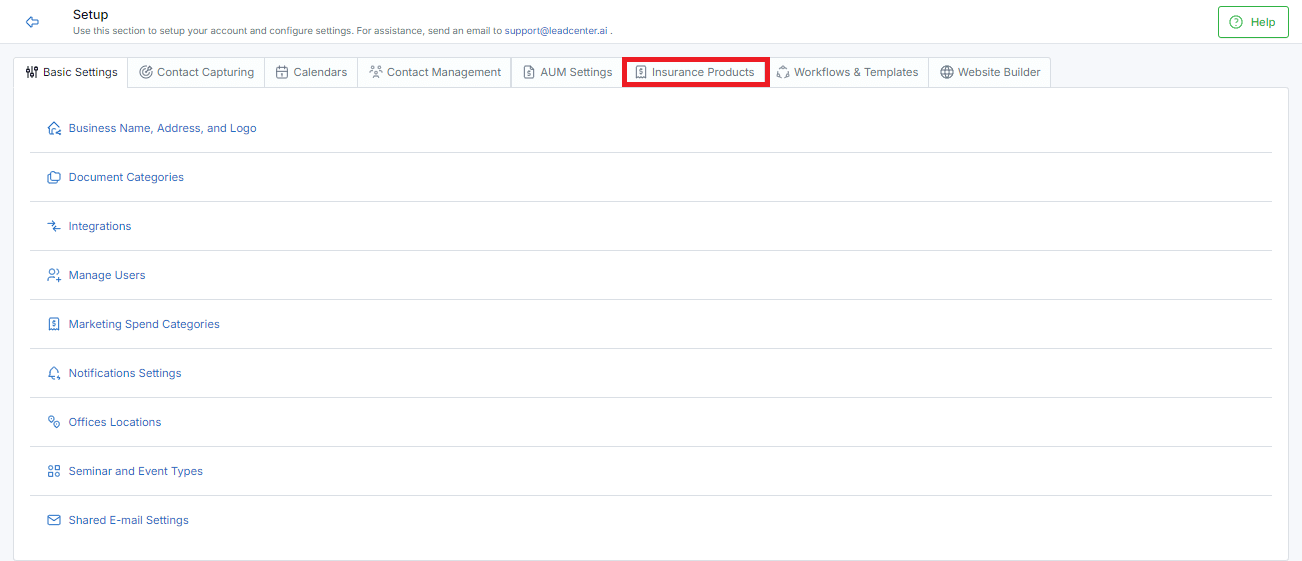Click the Contact Capturing target icon

coord(146,72)
